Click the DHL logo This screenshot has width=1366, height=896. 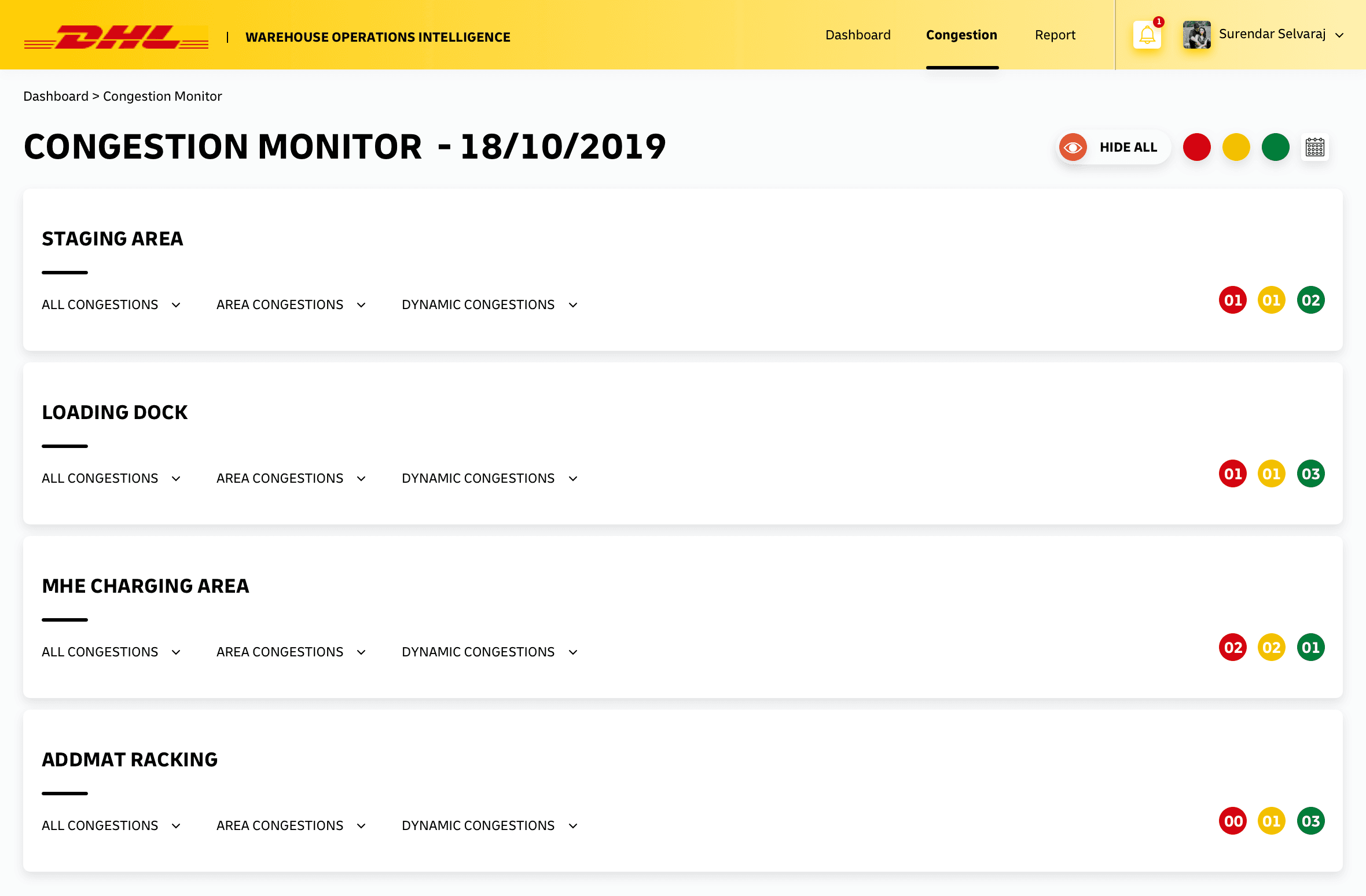coord(116,37)
